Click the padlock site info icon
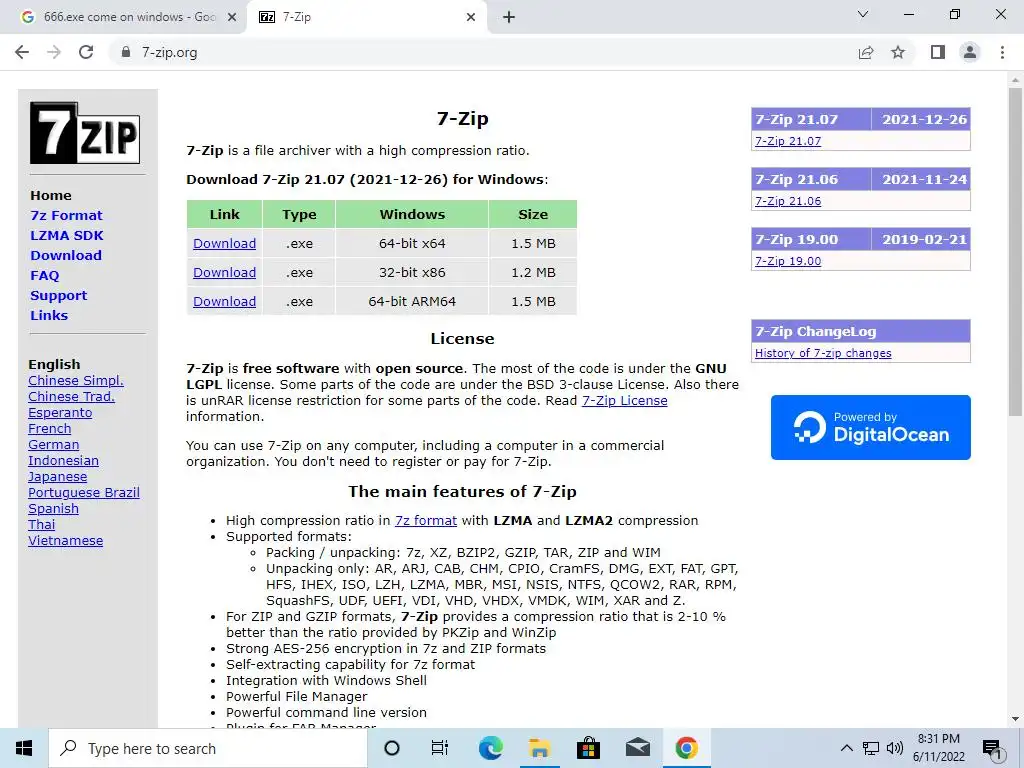1024x768 pixels. click(x=126, y=52)
